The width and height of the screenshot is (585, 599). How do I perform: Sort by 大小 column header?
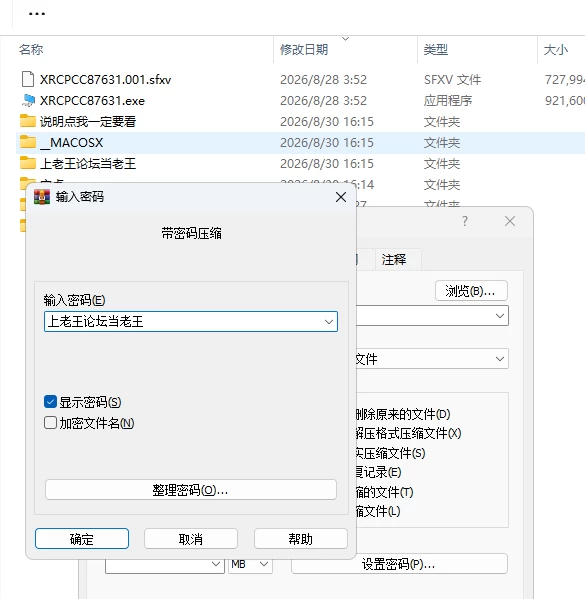tap(556, 49)
